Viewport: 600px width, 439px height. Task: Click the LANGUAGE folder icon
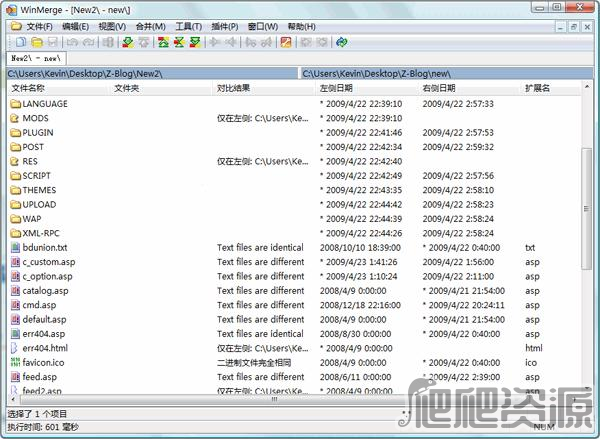coord(15,104)
